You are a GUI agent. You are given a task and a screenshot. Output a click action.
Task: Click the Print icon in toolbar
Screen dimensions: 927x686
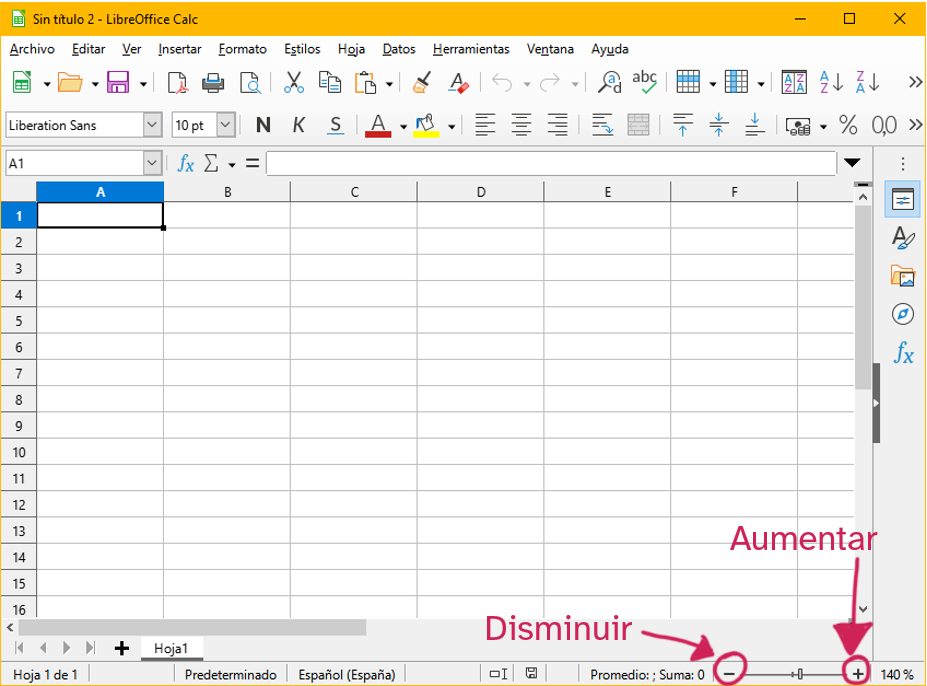(x=213, y=83)
